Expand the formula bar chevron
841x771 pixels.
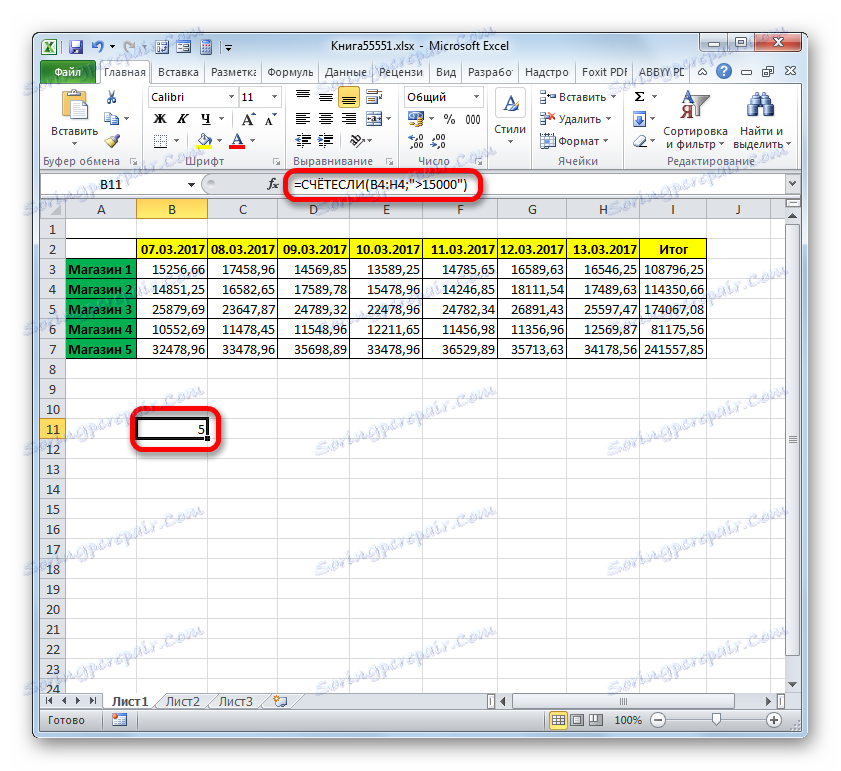pos(792,183)
